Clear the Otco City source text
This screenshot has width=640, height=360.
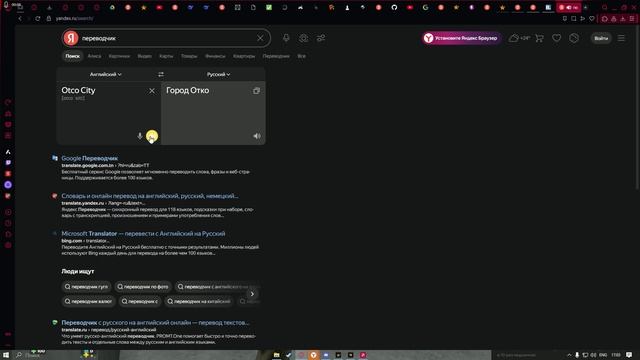152,91
